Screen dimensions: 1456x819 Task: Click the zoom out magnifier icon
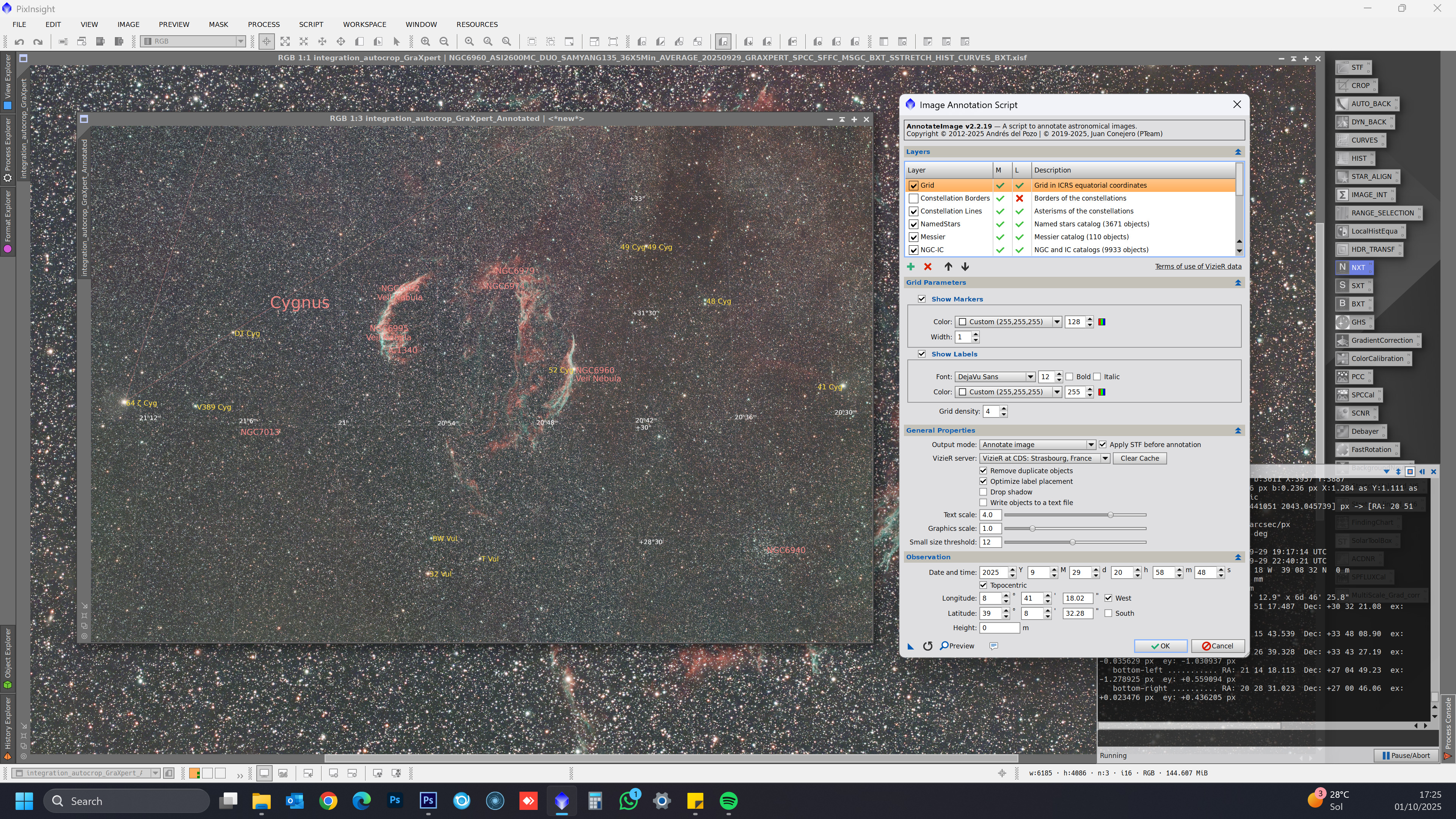click(444, 41)
